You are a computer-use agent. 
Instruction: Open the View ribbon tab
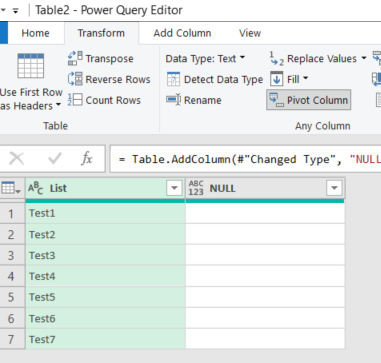[250, 33]
